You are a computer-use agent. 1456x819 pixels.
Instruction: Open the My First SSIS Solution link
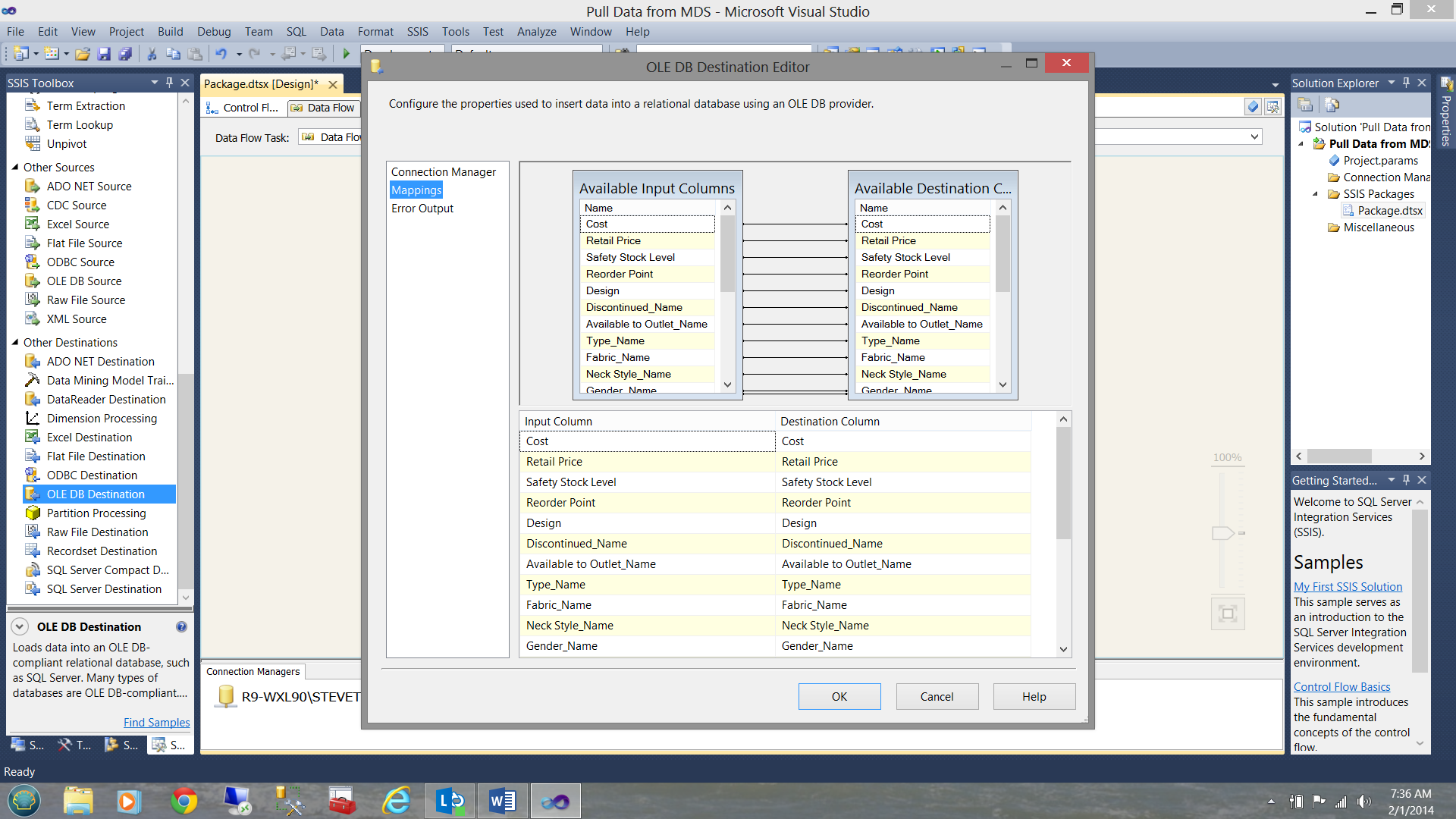(x=1348, y=586)
